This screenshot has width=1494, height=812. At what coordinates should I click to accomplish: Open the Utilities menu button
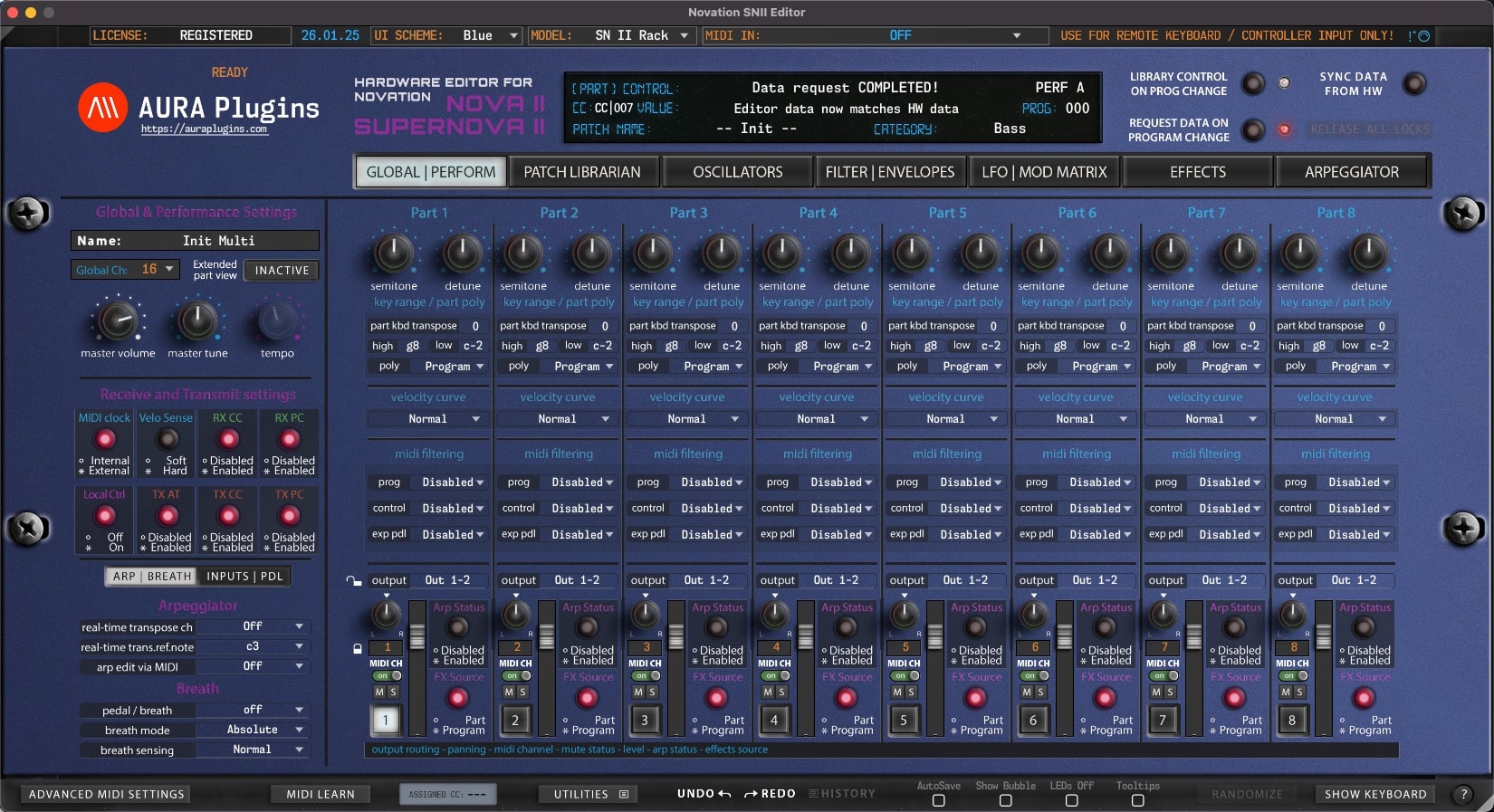[x=590, y=794]
